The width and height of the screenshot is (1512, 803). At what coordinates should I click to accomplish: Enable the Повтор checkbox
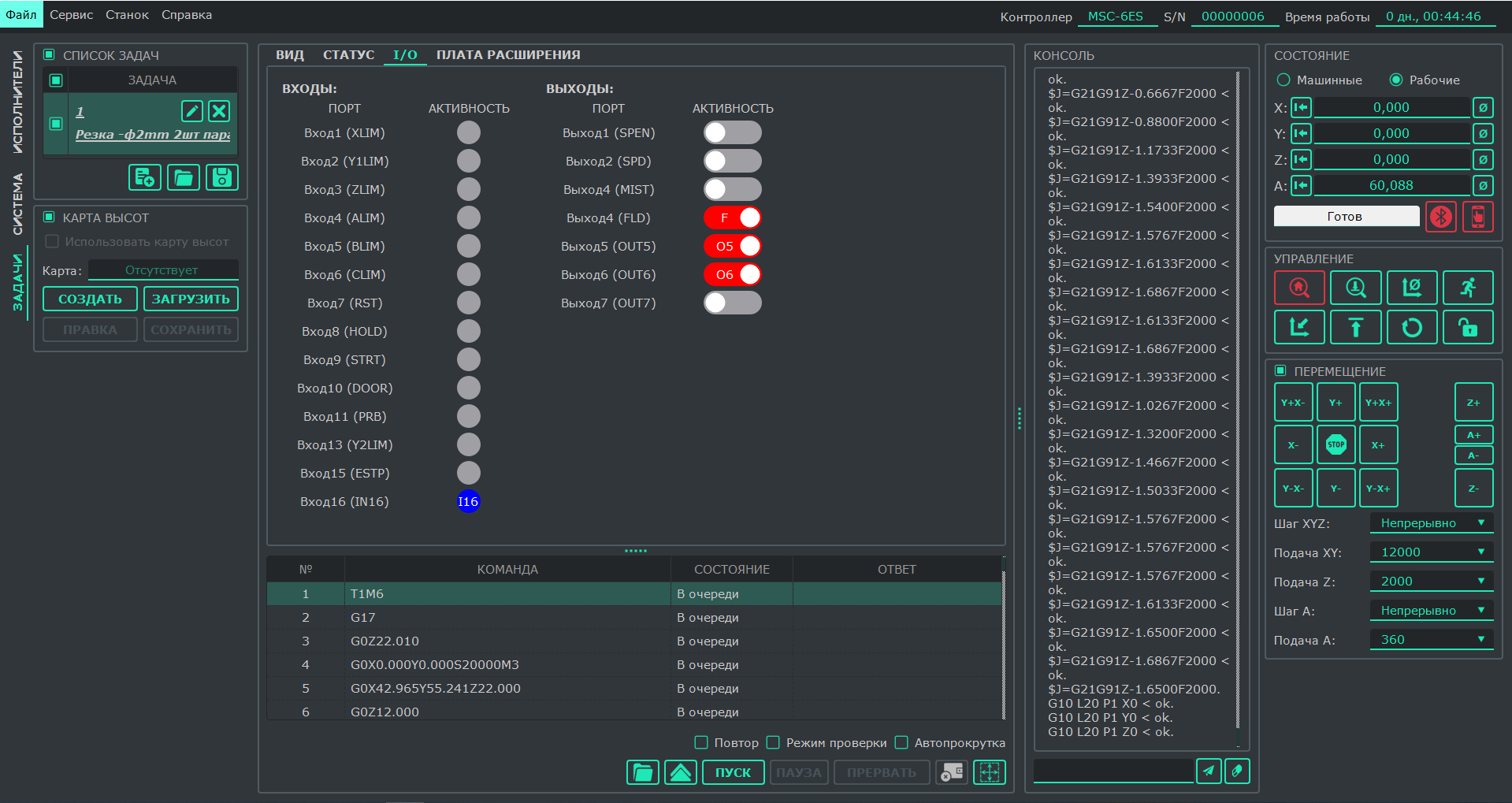(x=701, y=742)
